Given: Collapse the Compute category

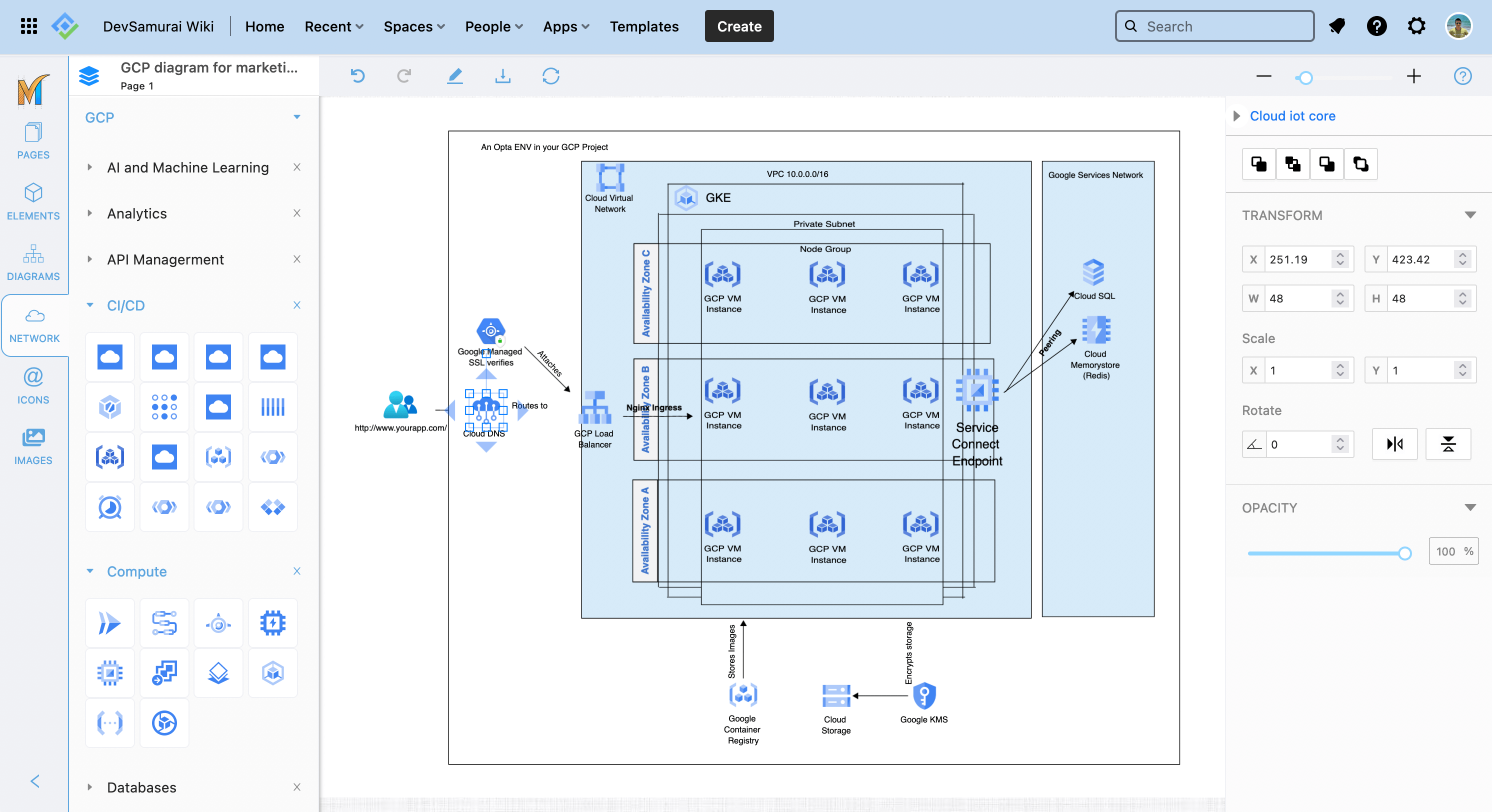Looking at the screenshot, I should (90, 571).
